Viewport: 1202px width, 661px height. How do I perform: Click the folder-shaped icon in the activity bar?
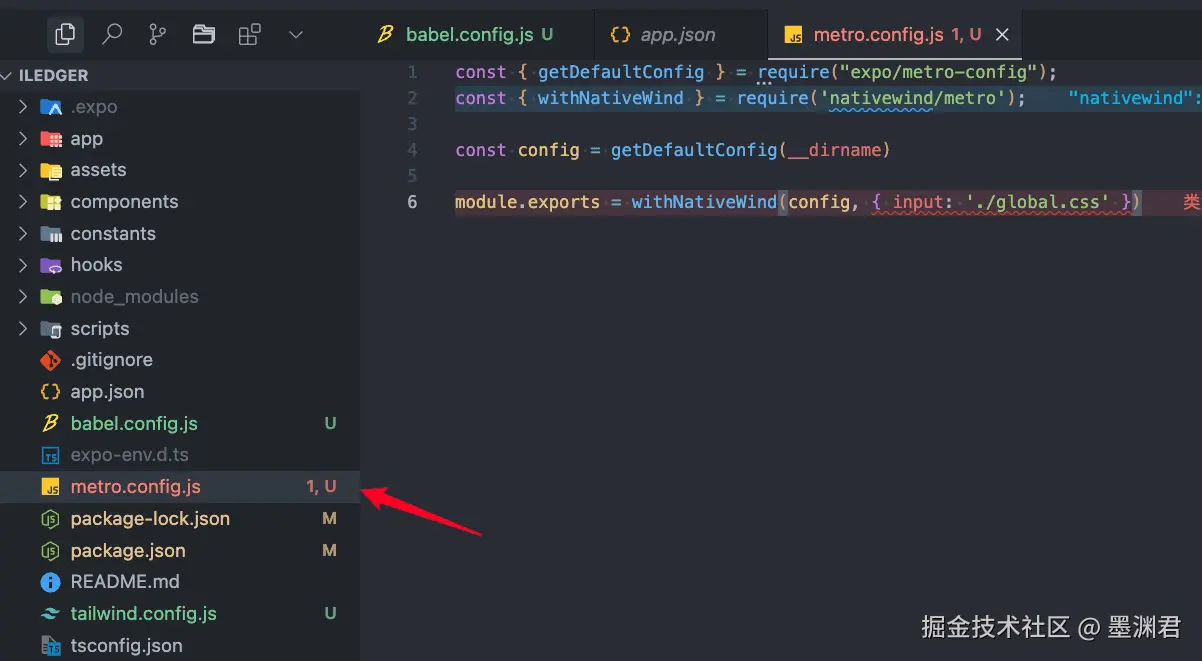point(204,35)
